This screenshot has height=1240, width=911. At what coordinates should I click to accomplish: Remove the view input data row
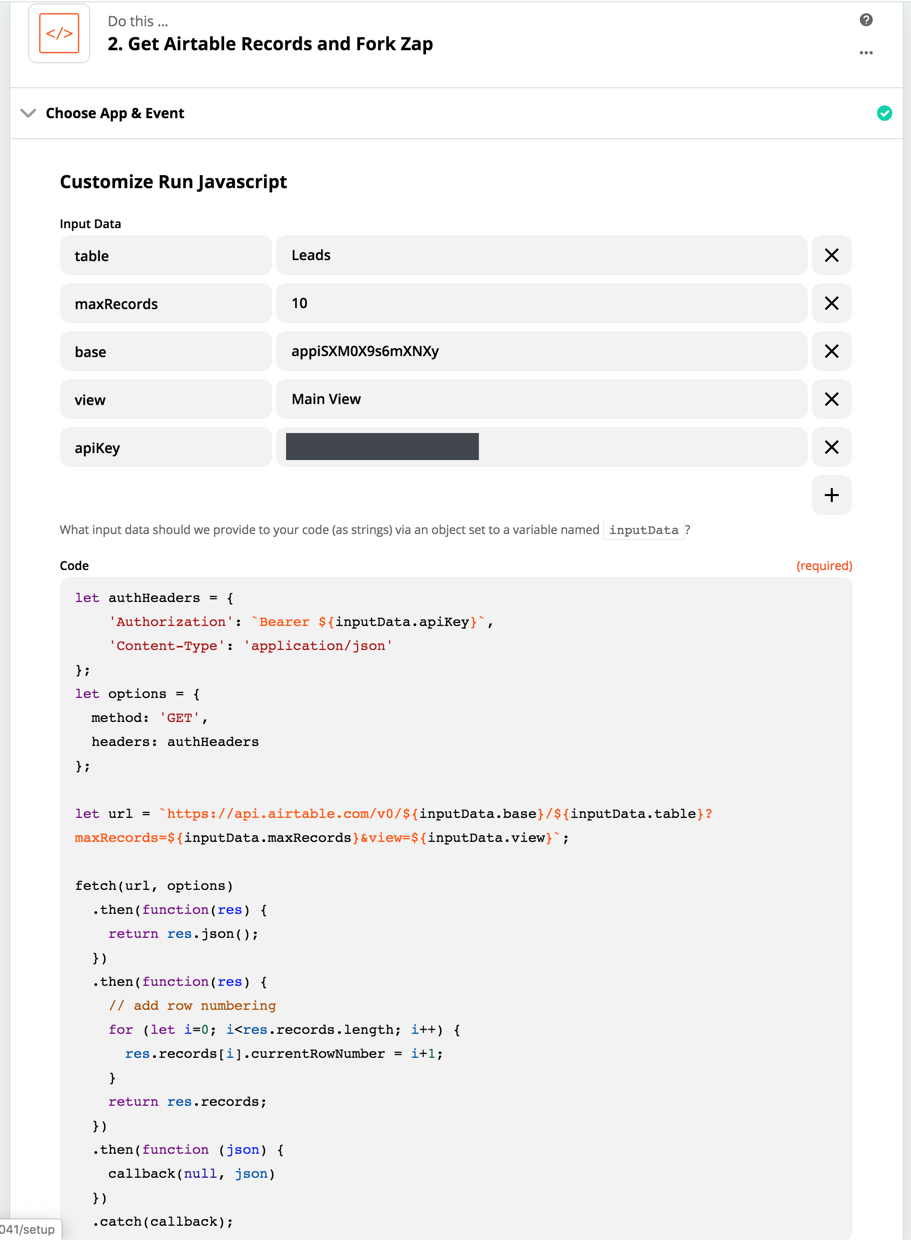click(x=831, y=399)
